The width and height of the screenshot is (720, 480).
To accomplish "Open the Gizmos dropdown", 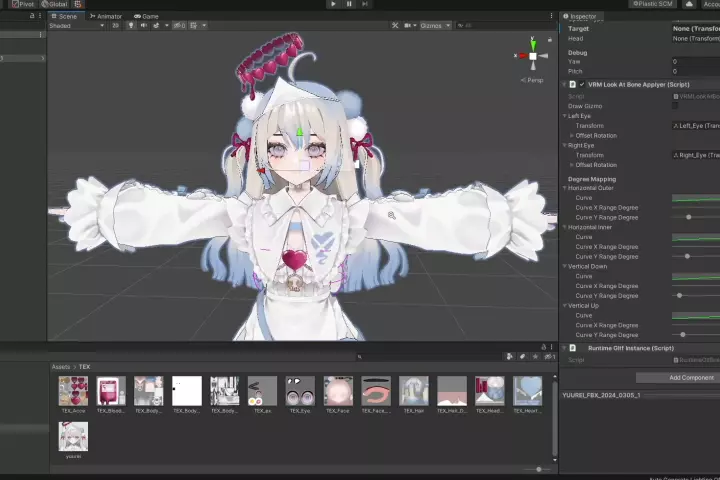I will [435, 26].
